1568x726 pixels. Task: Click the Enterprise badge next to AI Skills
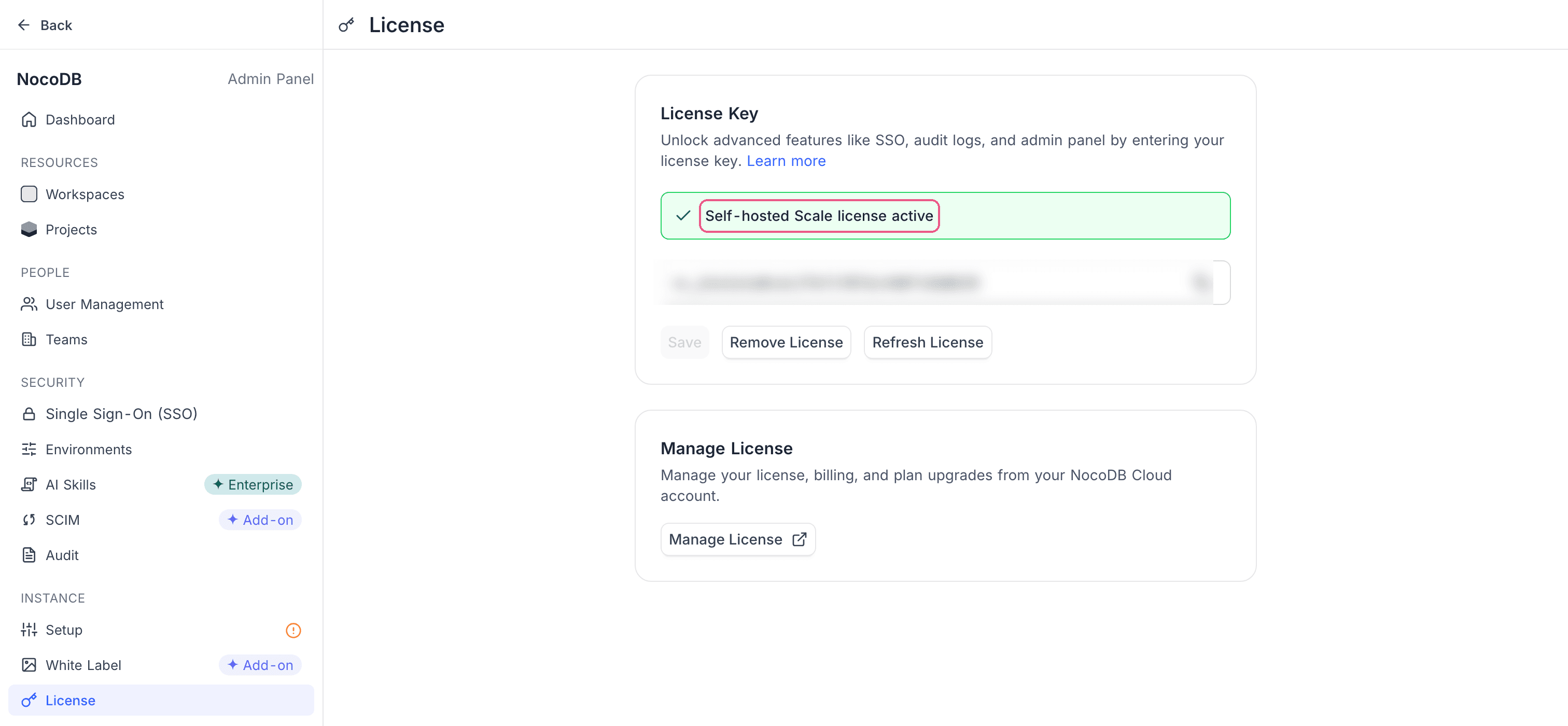[x=253, y=484]
